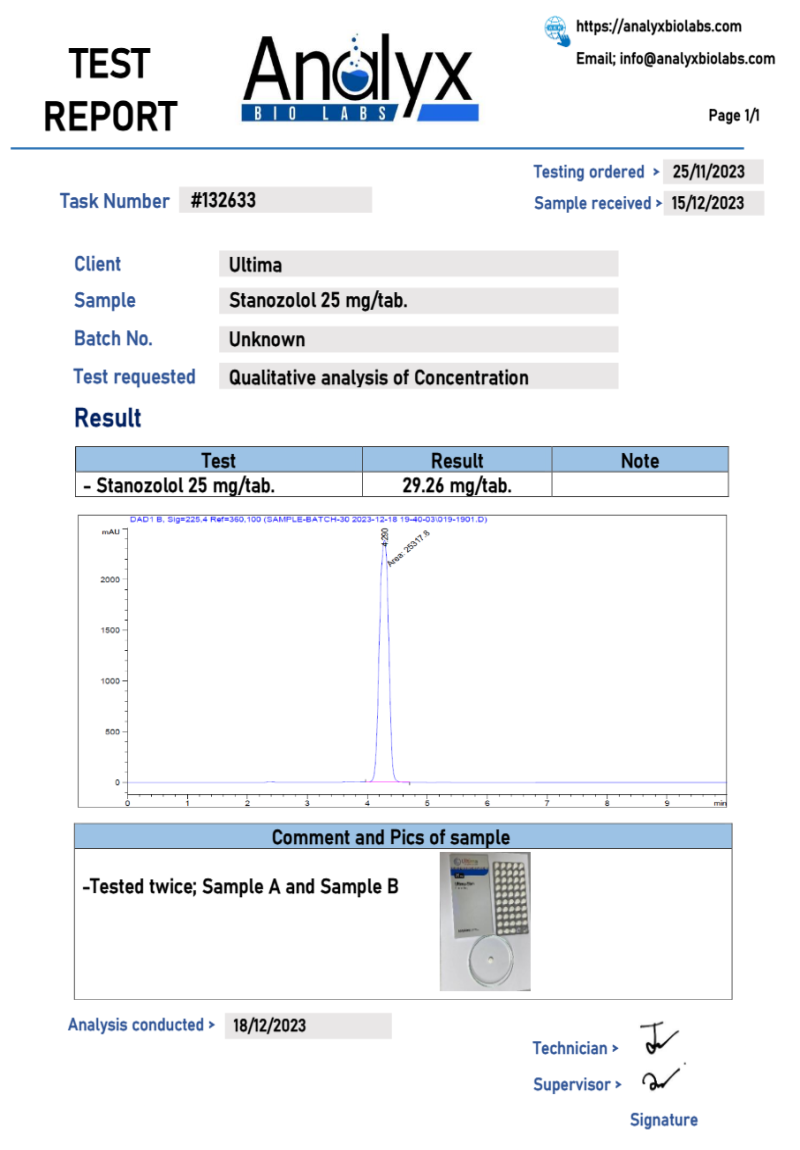Click the Comment and Pics of sample header

pos(403,837)
